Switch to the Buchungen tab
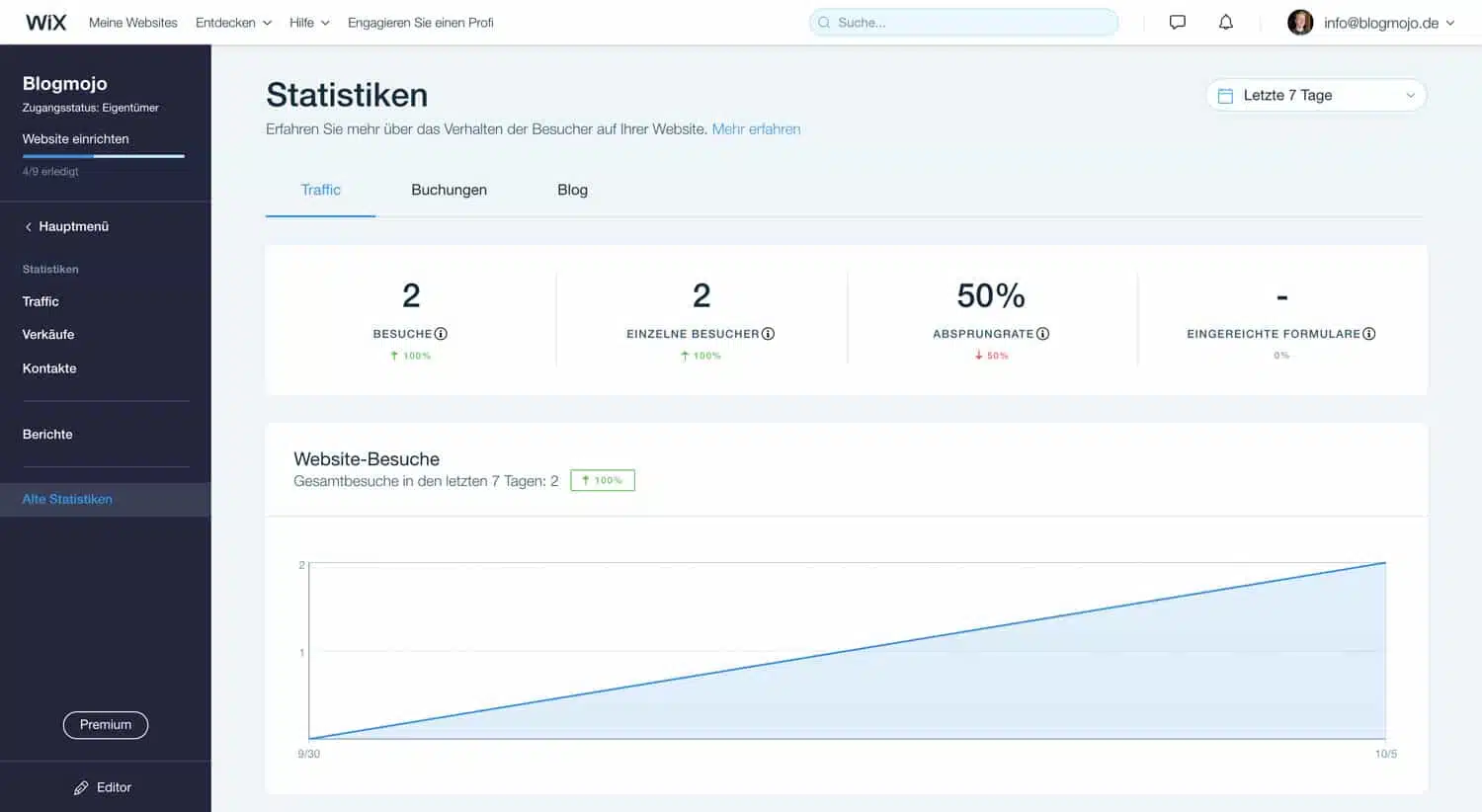Viewport: 1482px width, 812px height. pos(450,190)
